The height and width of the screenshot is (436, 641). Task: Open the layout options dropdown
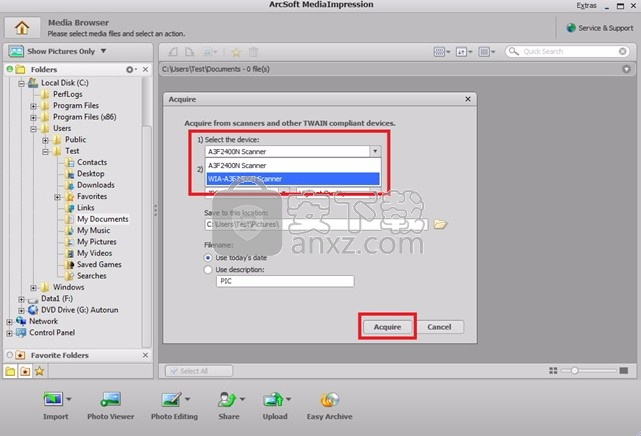coord(486,51)
